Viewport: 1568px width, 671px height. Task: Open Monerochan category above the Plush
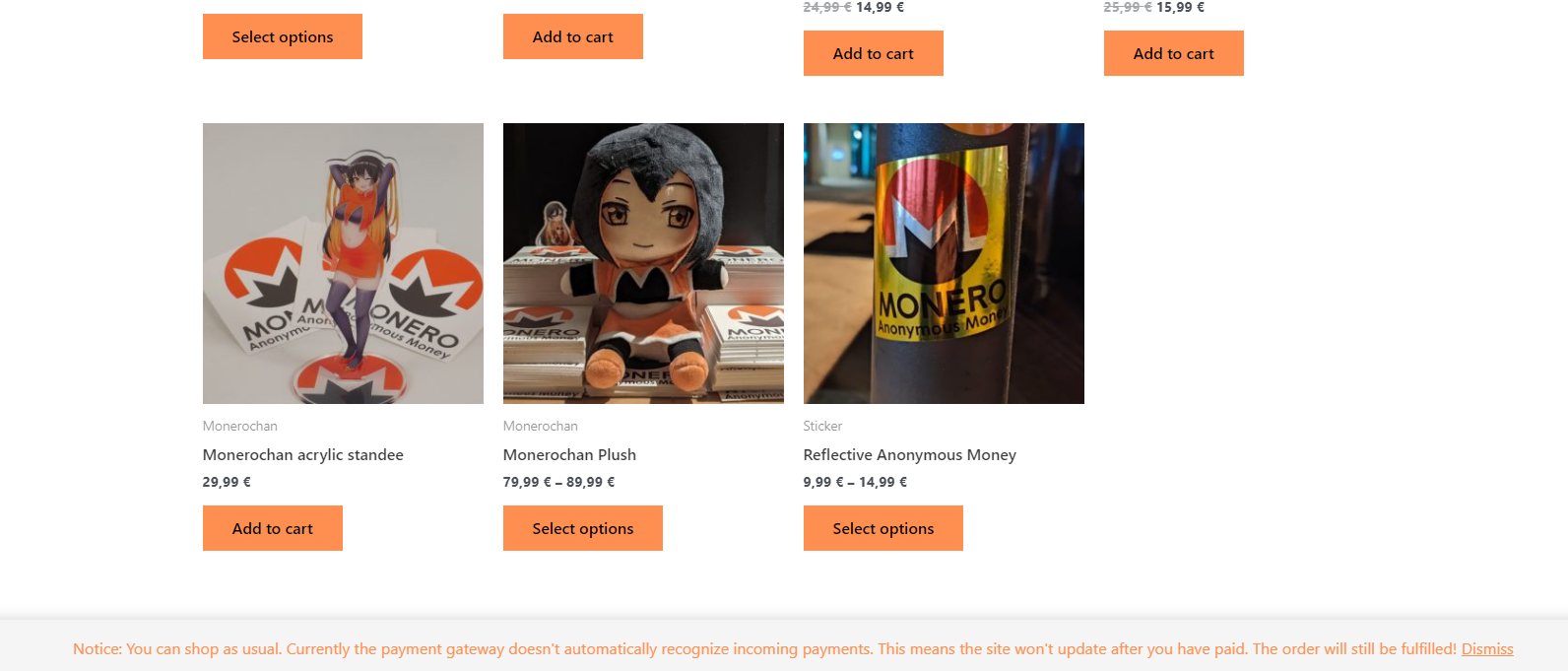541,426
